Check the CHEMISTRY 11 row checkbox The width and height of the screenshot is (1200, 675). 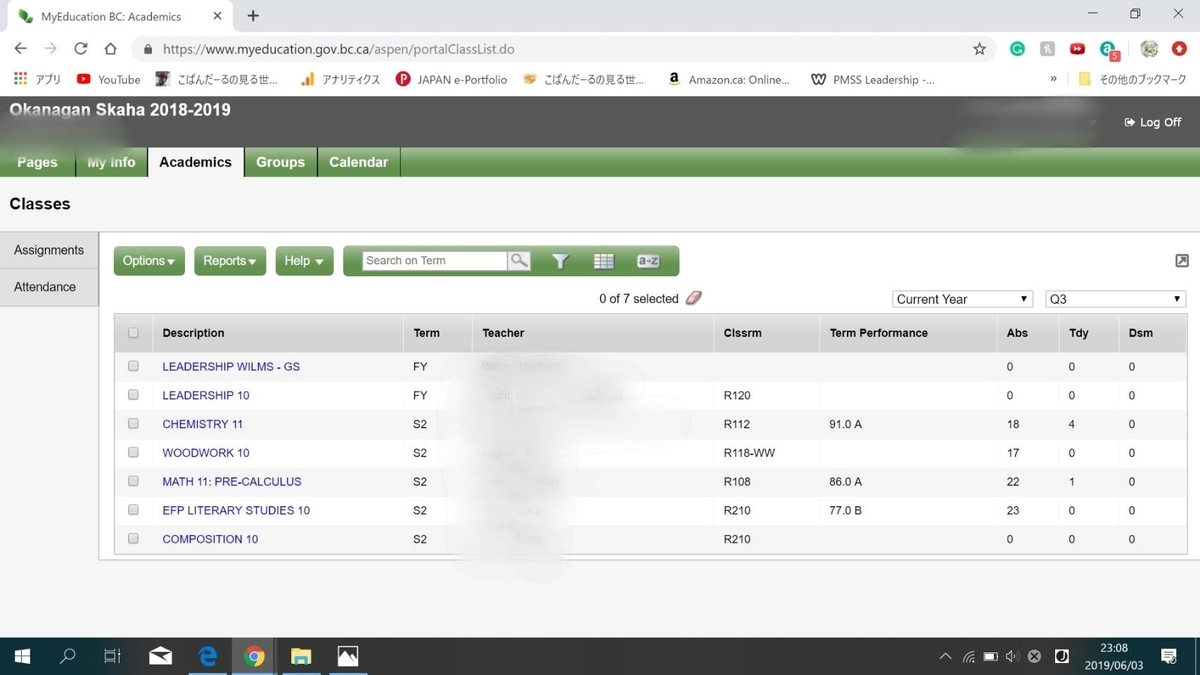134,424
